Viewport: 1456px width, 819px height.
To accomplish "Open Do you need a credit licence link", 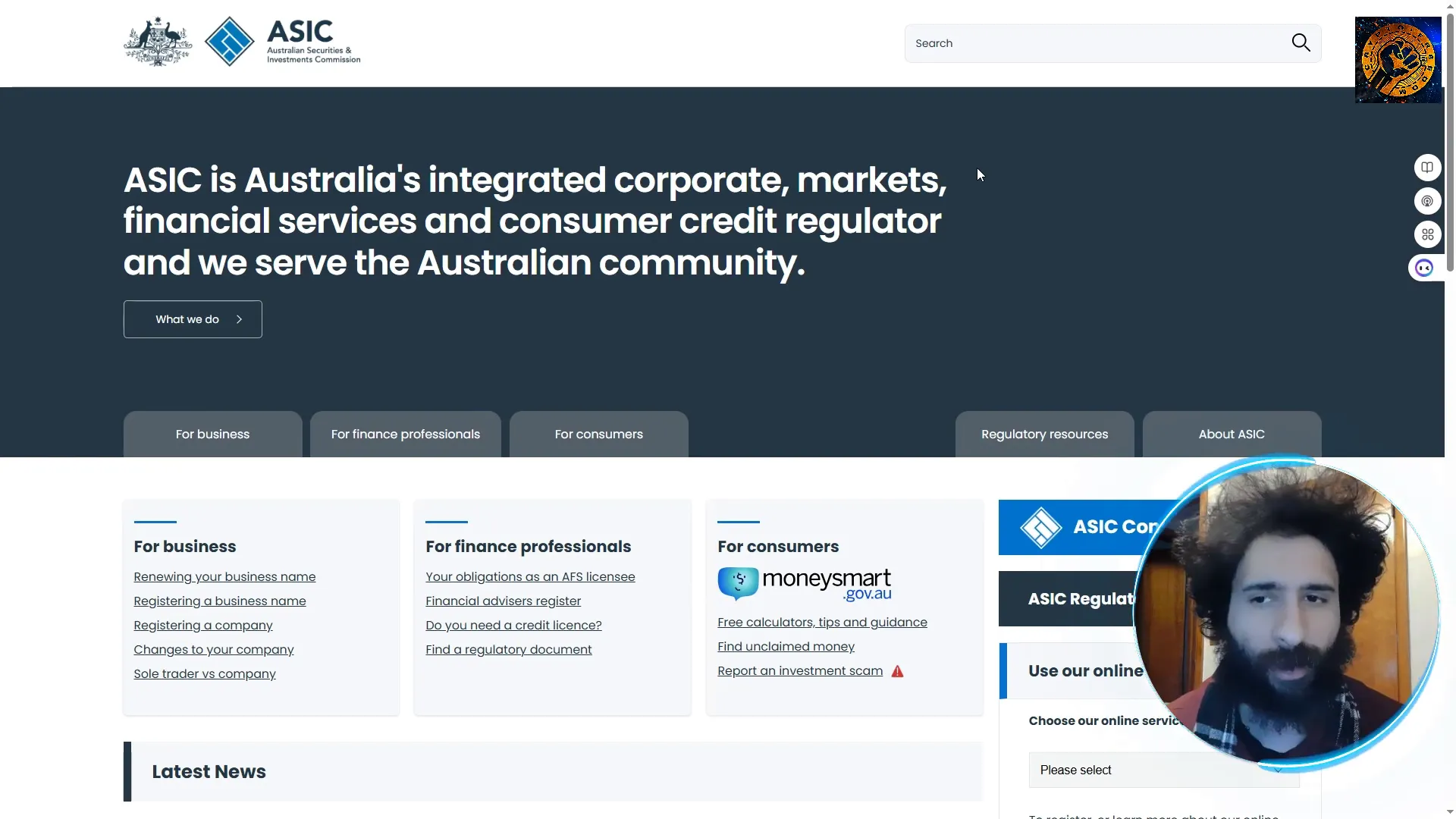I will (513, 625).
